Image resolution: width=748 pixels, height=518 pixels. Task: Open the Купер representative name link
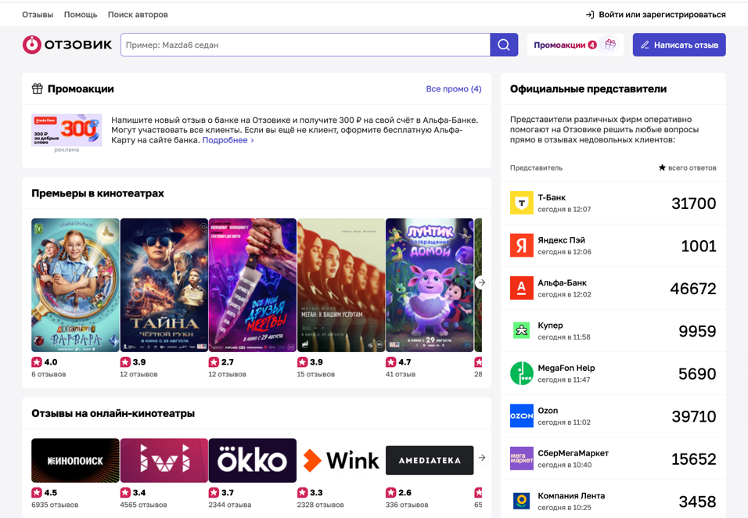[x=550, y=325]
